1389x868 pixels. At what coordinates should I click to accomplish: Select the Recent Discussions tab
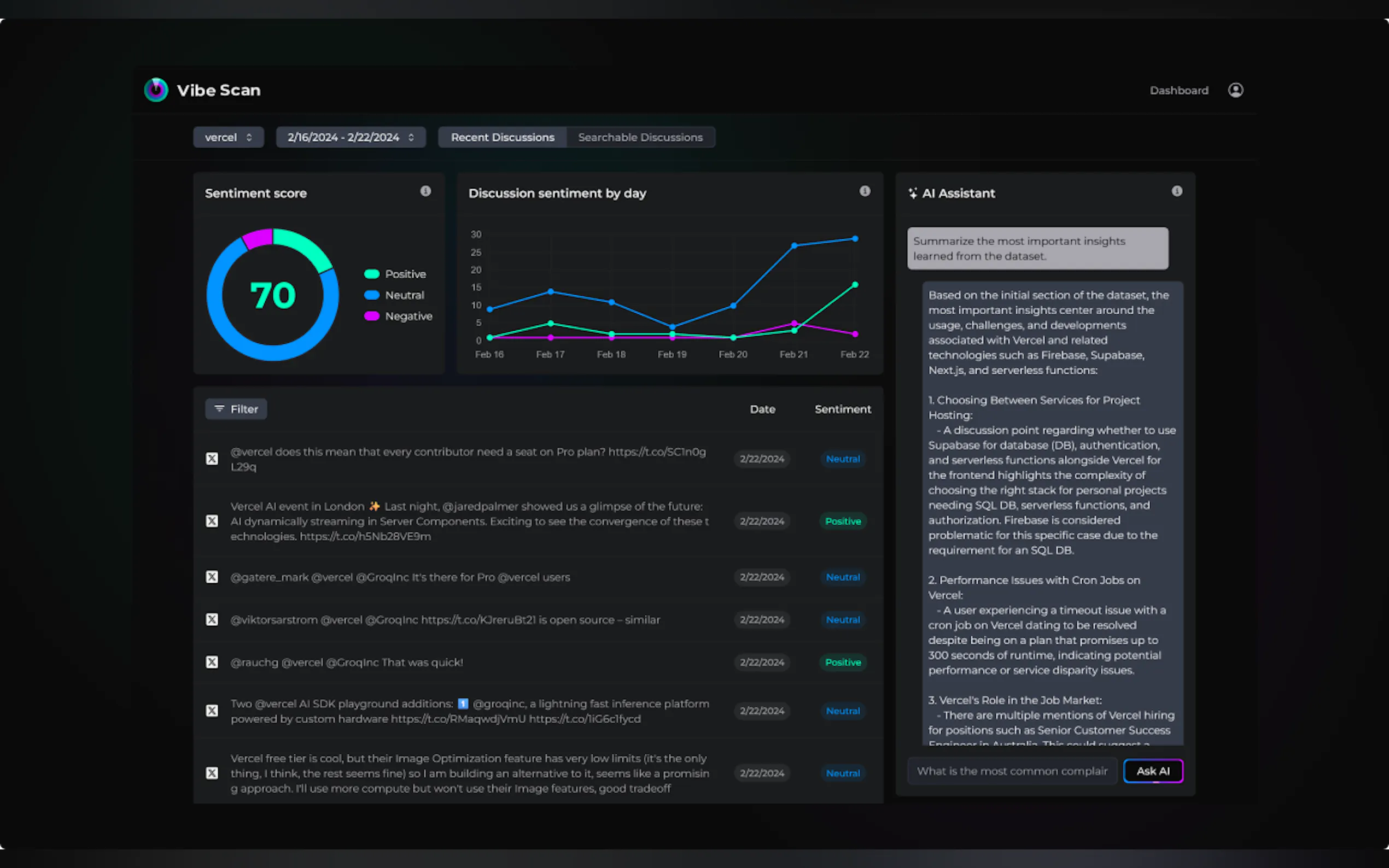[502, 137]
